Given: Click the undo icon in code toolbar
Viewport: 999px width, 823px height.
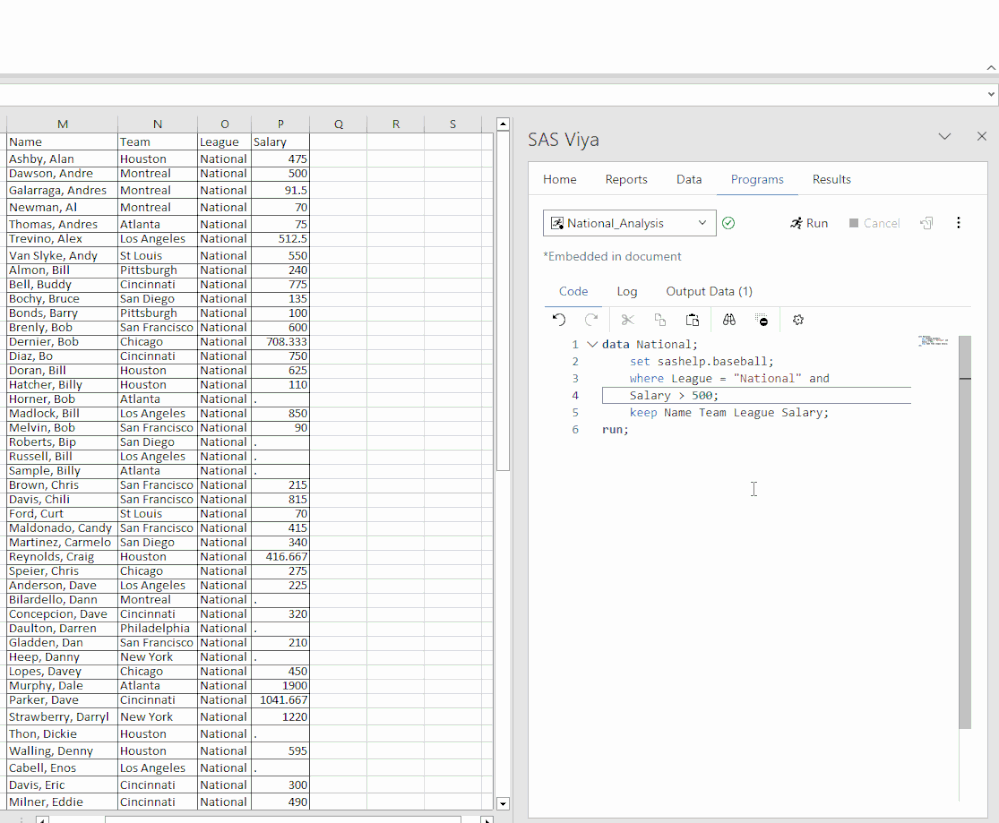Looking at the screenshot, I should [559, 320].
